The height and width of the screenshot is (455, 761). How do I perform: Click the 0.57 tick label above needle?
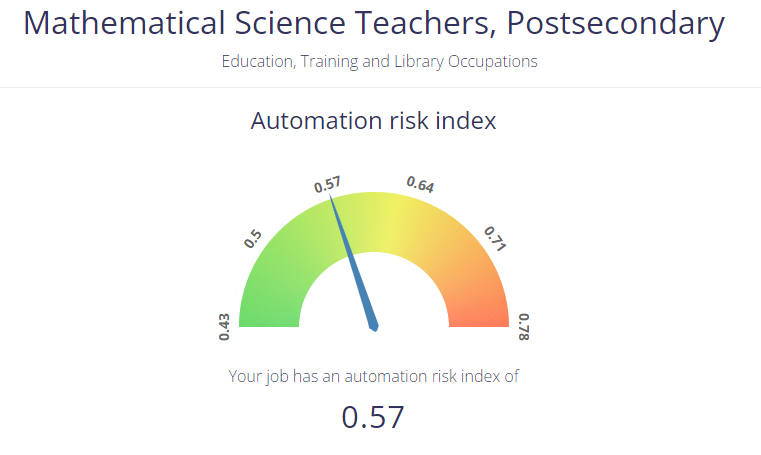click(327, 185)
